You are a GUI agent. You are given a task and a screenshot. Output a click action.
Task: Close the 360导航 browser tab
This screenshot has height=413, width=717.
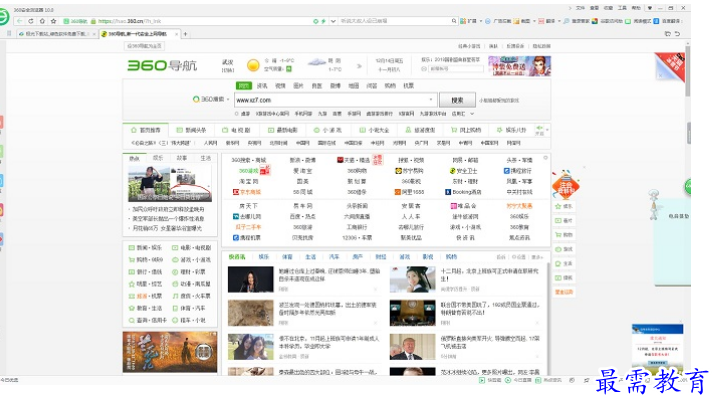click(177, 34)
